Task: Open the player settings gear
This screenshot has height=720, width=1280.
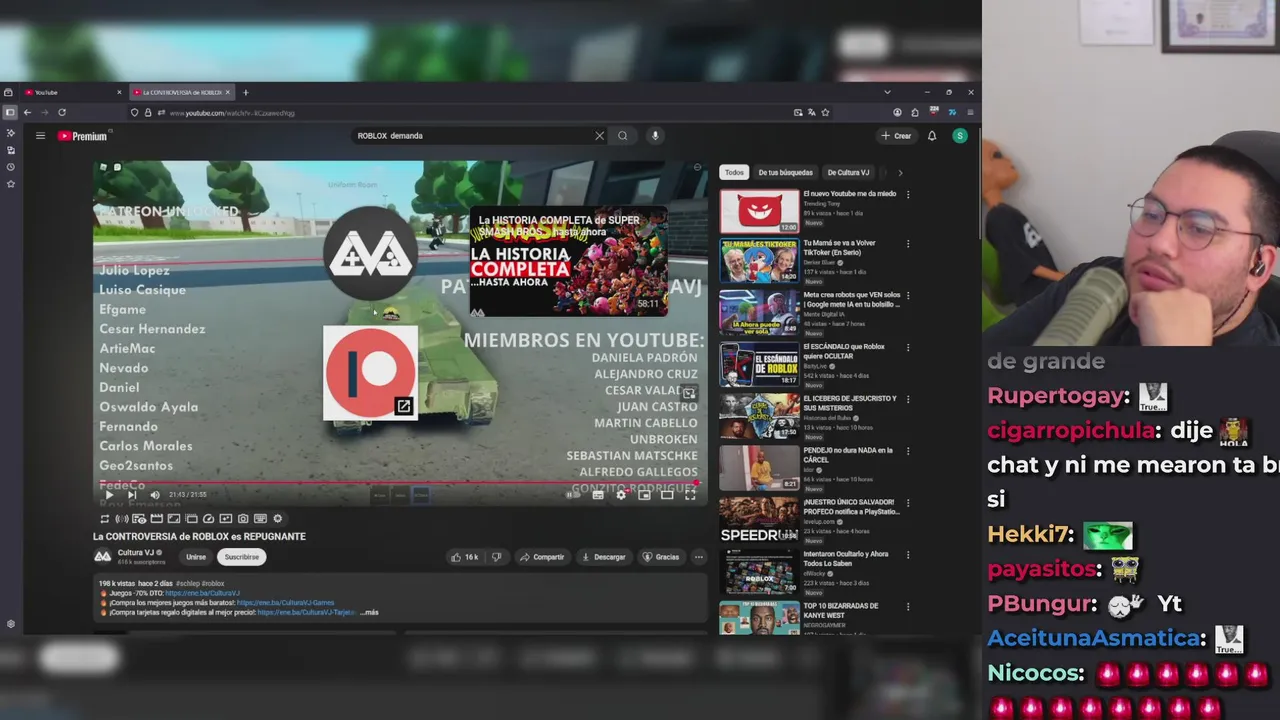Action: pos(621,495)
